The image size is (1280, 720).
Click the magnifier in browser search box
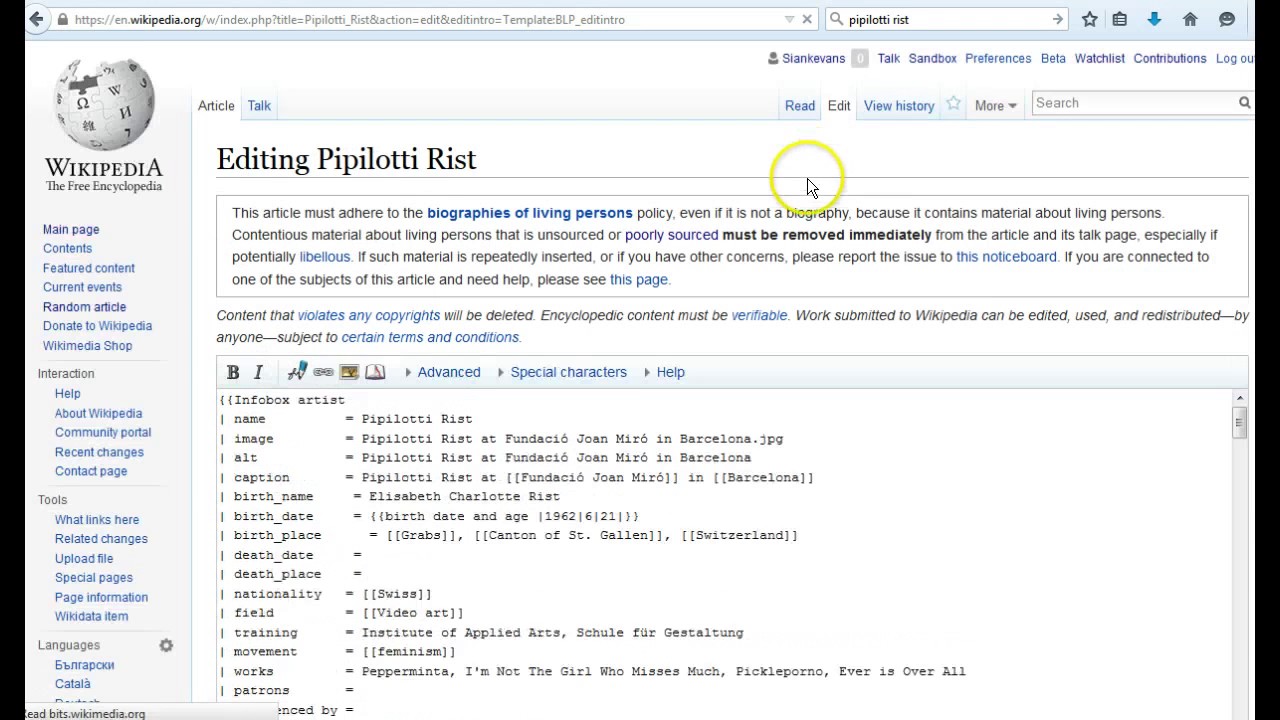click(836, 19)
